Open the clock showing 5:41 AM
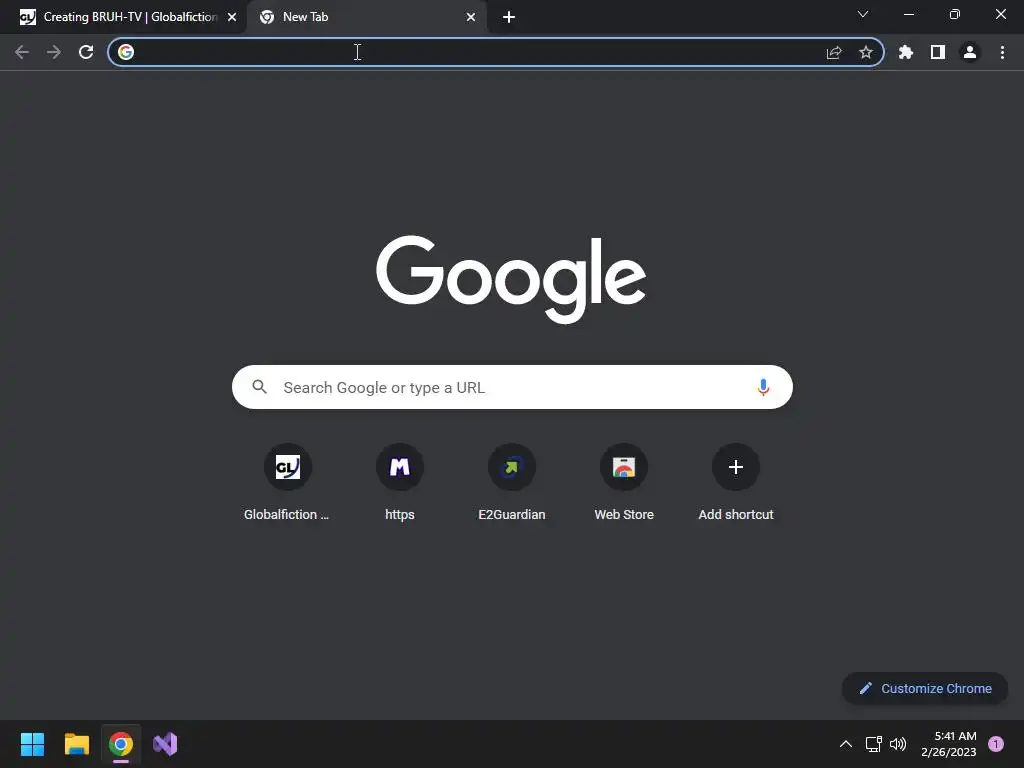The width and height of the screenshot is (1024, 768). pos(949,744)
